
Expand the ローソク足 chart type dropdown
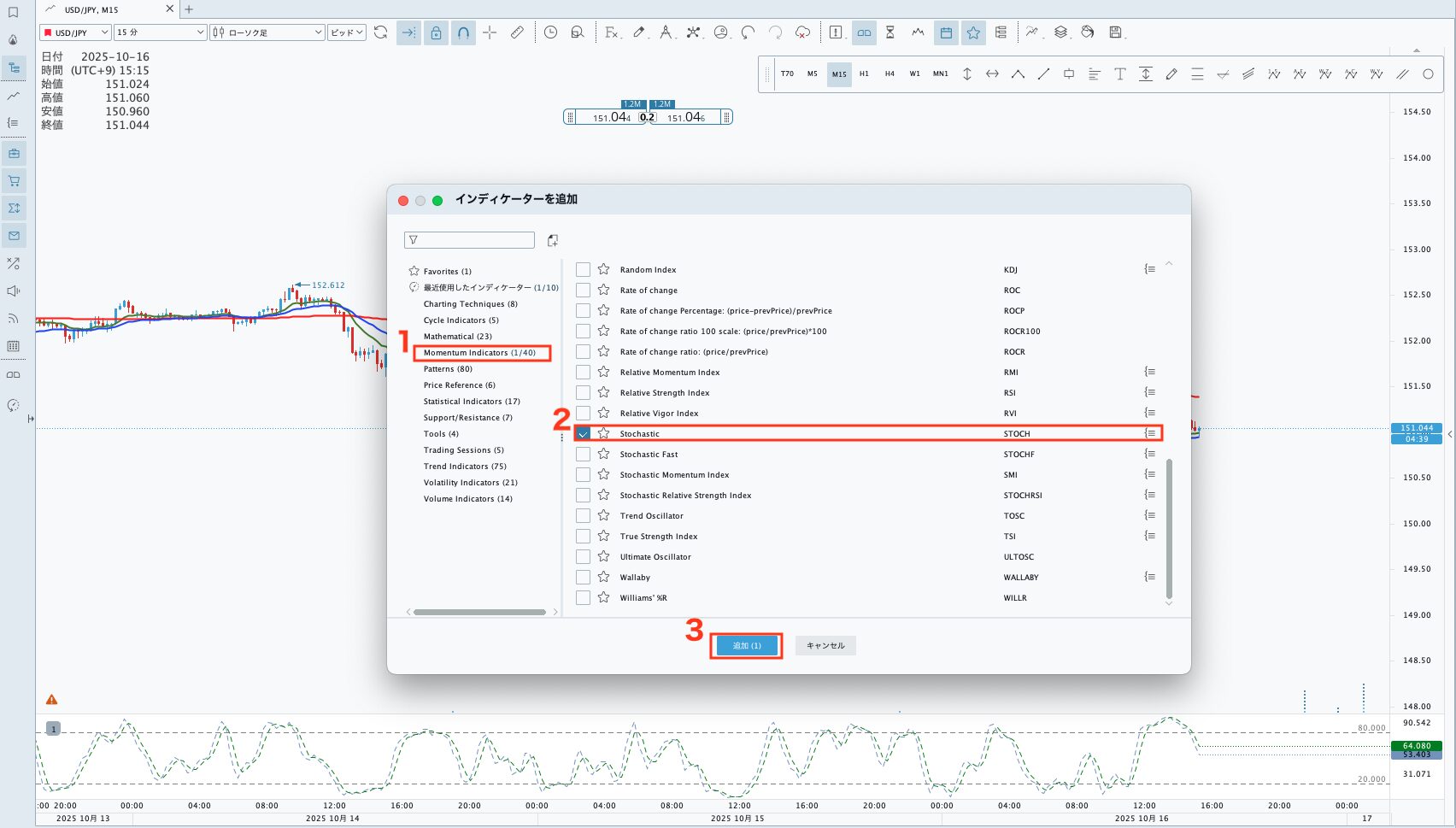(267, 32)
